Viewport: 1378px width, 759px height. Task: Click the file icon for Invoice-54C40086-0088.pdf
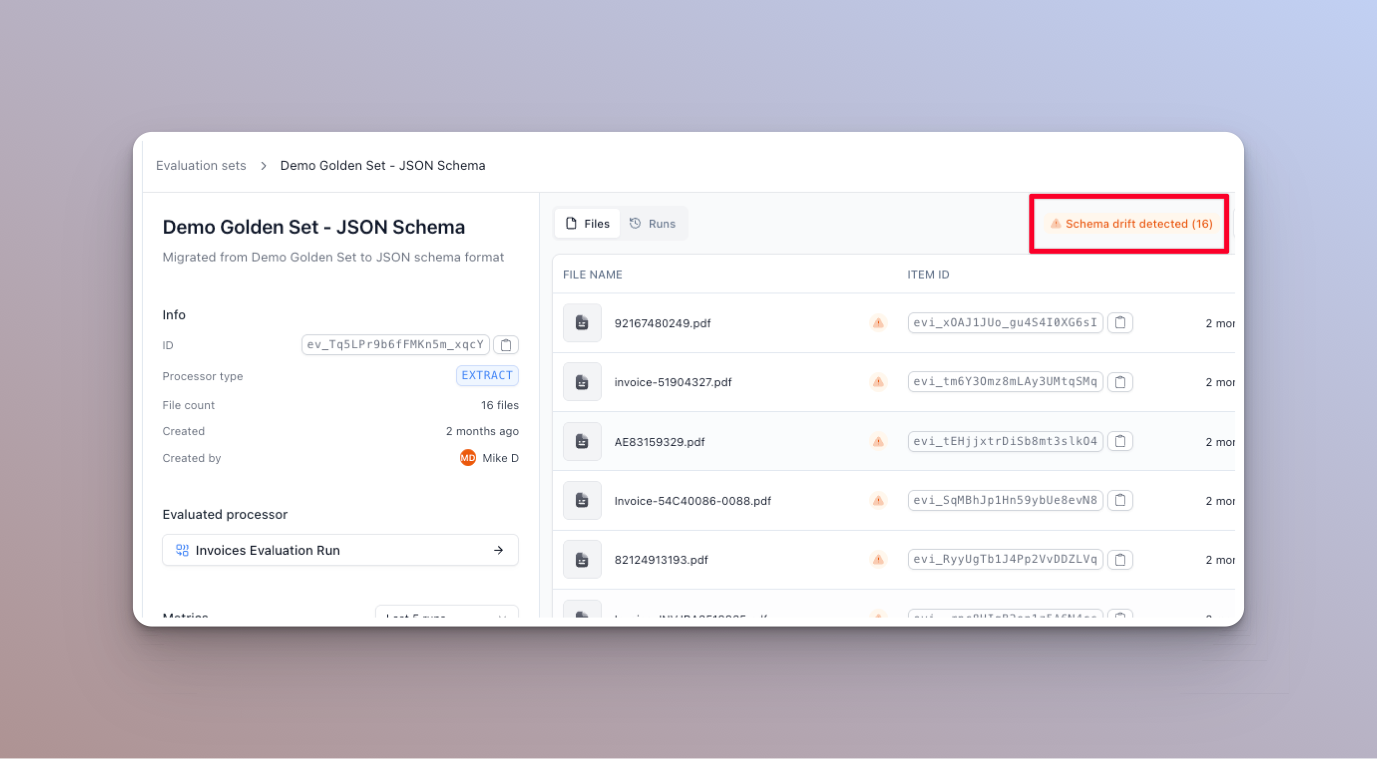(x=582, y=501)
